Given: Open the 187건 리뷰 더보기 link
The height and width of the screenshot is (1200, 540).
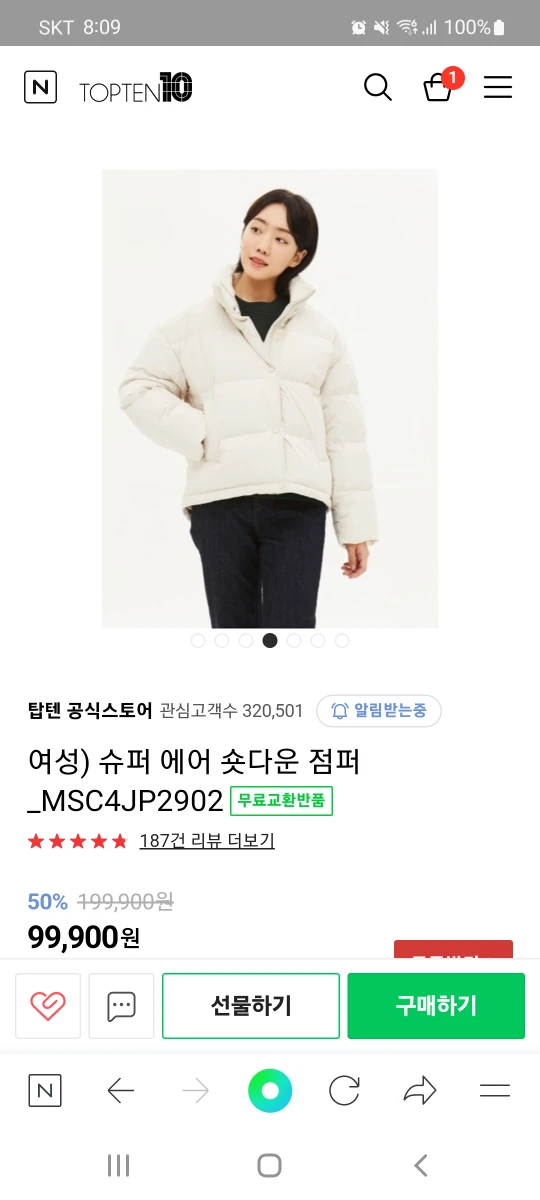Looking at the screenshot, I should click(207, 841).
